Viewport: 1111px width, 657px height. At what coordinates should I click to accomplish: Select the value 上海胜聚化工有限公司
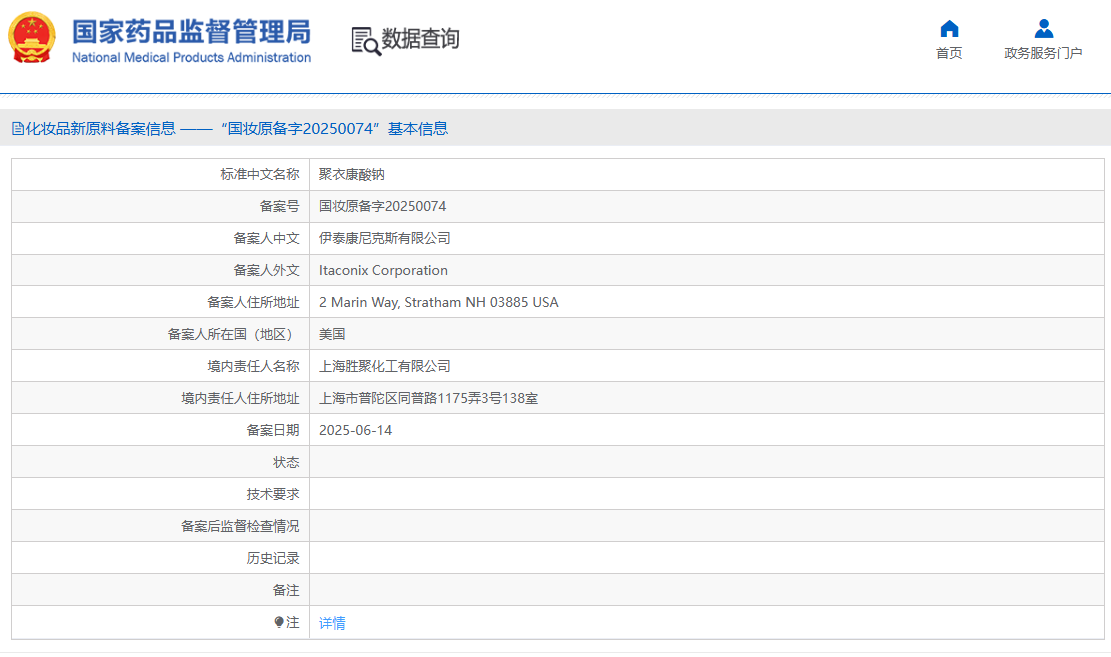385,366
